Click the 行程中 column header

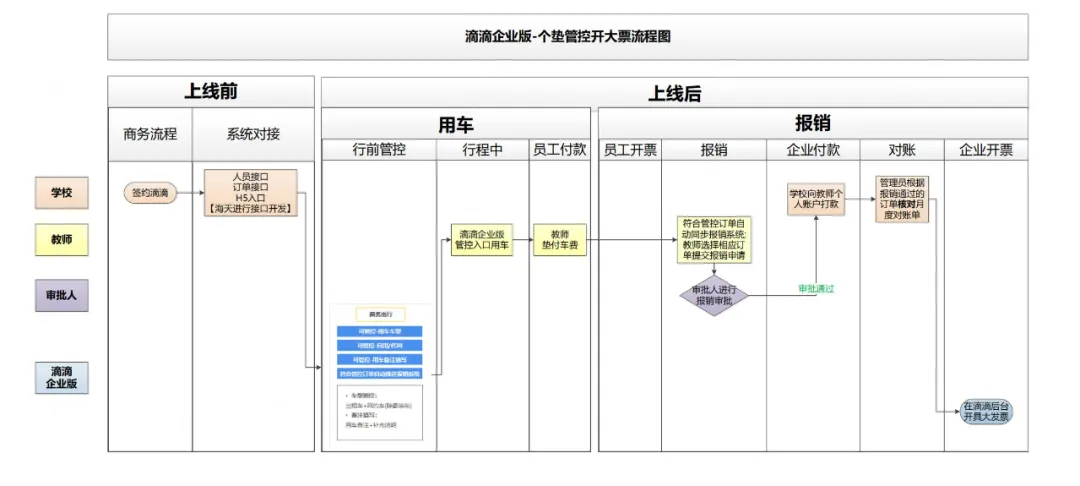pos(482,150)
